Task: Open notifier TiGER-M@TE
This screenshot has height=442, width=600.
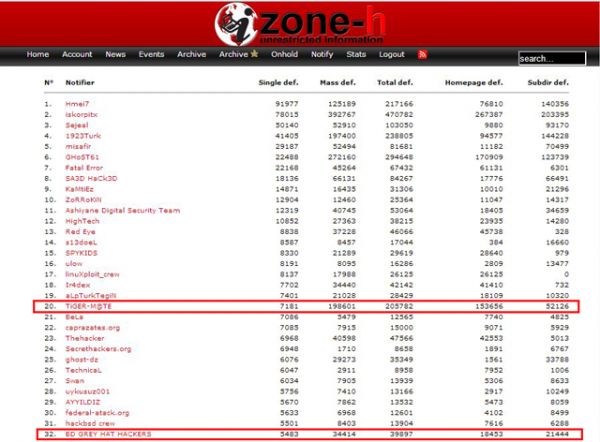Action: point(88,307)
